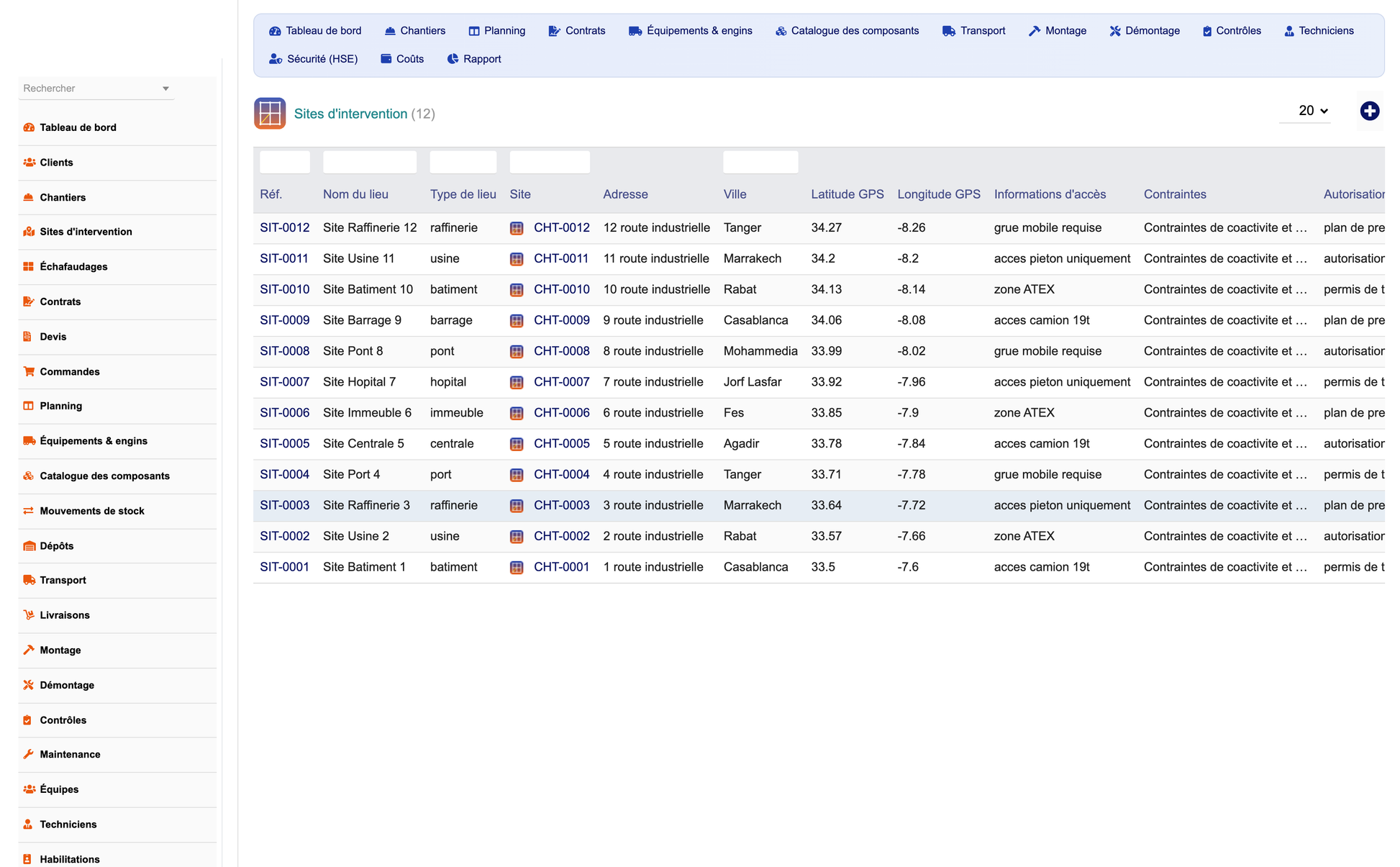Viewport: 1400px width, 867px height.
Task: Go to Planning in the sidebar
Action: (x=61, y=406)
